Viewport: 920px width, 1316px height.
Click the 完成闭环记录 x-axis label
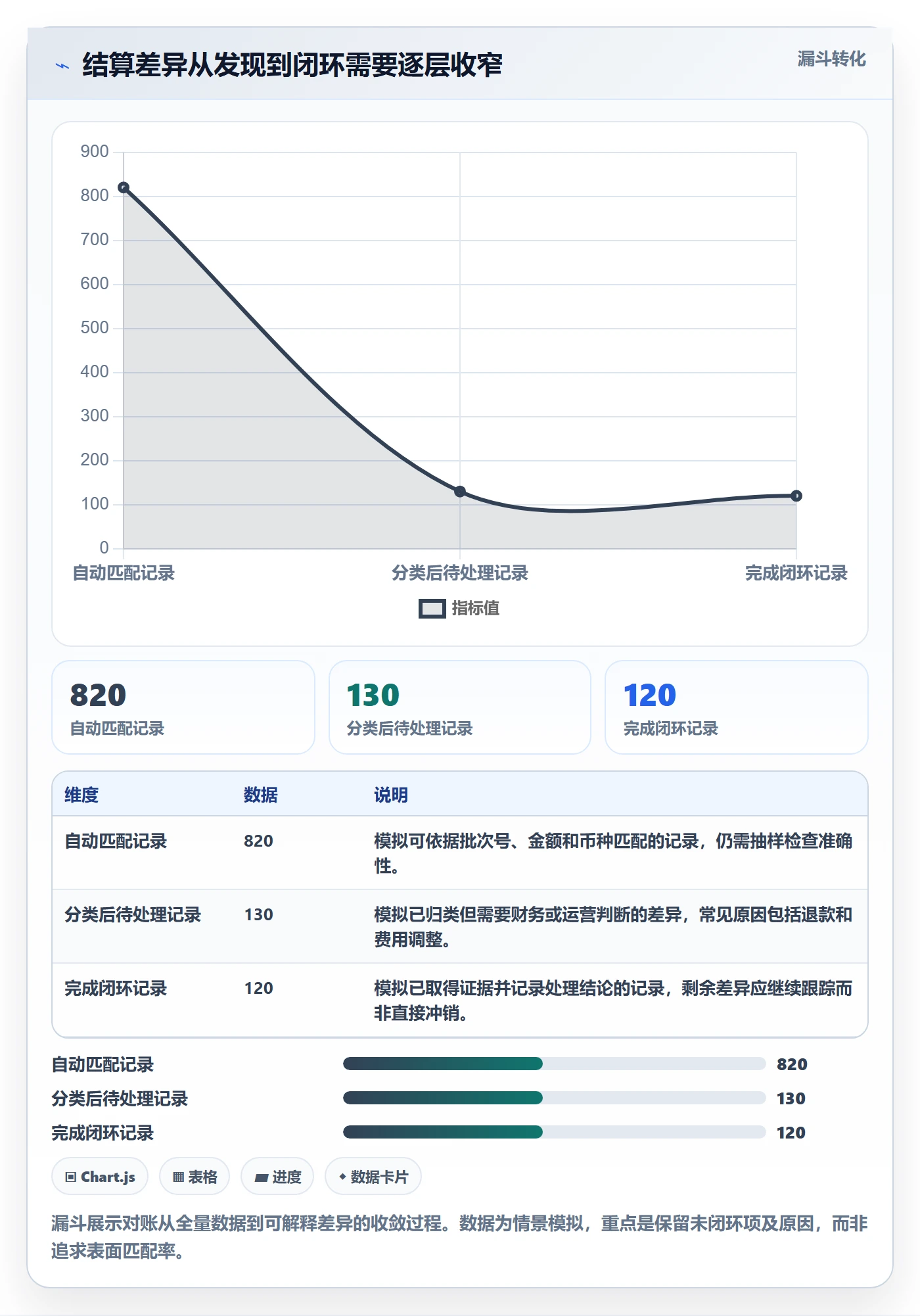click(796, 573)
